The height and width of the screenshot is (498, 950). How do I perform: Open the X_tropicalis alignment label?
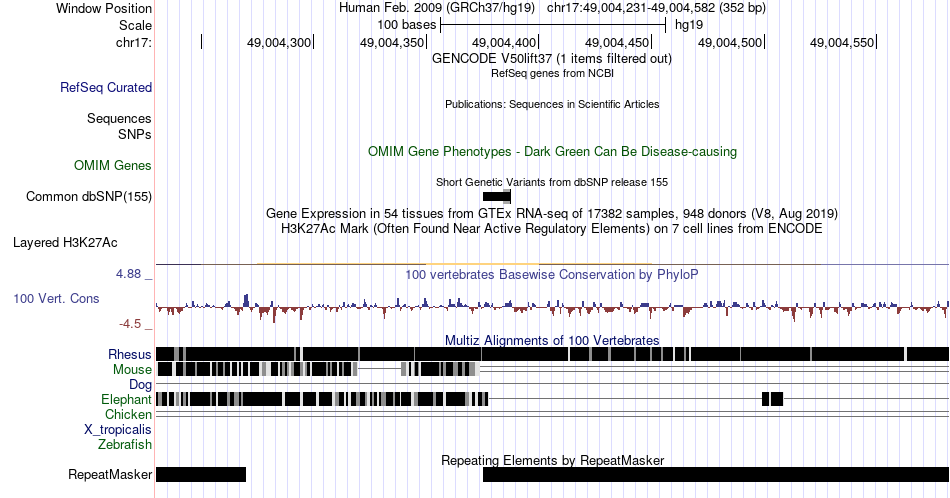click(x=118, y=430)
